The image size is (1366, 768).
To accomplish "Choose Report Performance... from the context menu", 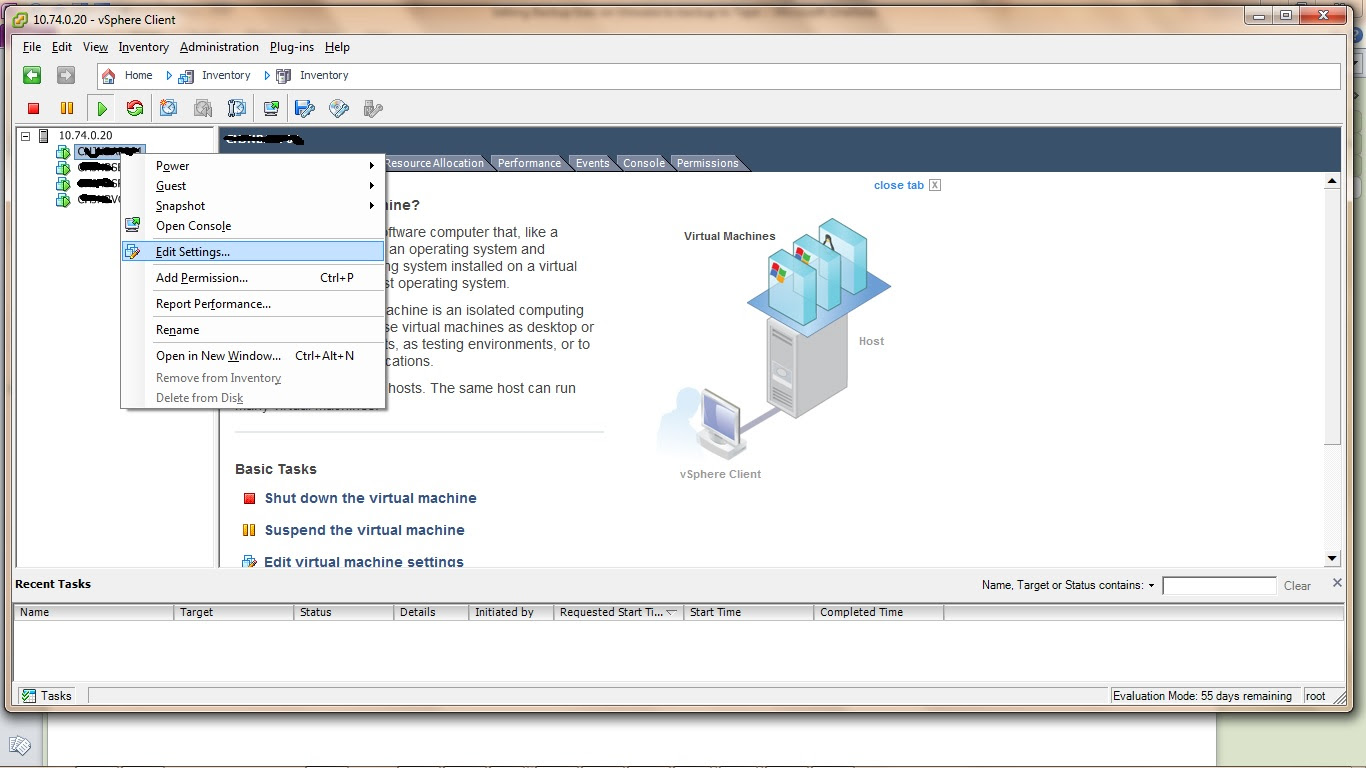I will [x=252, y=304].
